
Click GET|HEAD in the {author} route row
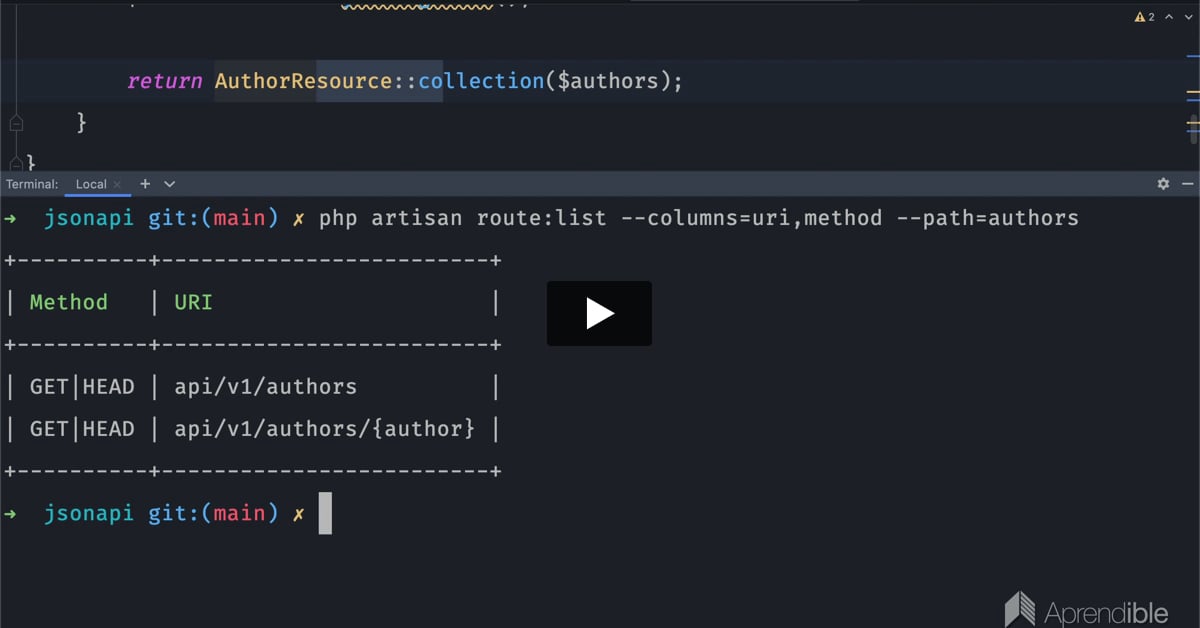pyautogui.click(x=82, y=429)
